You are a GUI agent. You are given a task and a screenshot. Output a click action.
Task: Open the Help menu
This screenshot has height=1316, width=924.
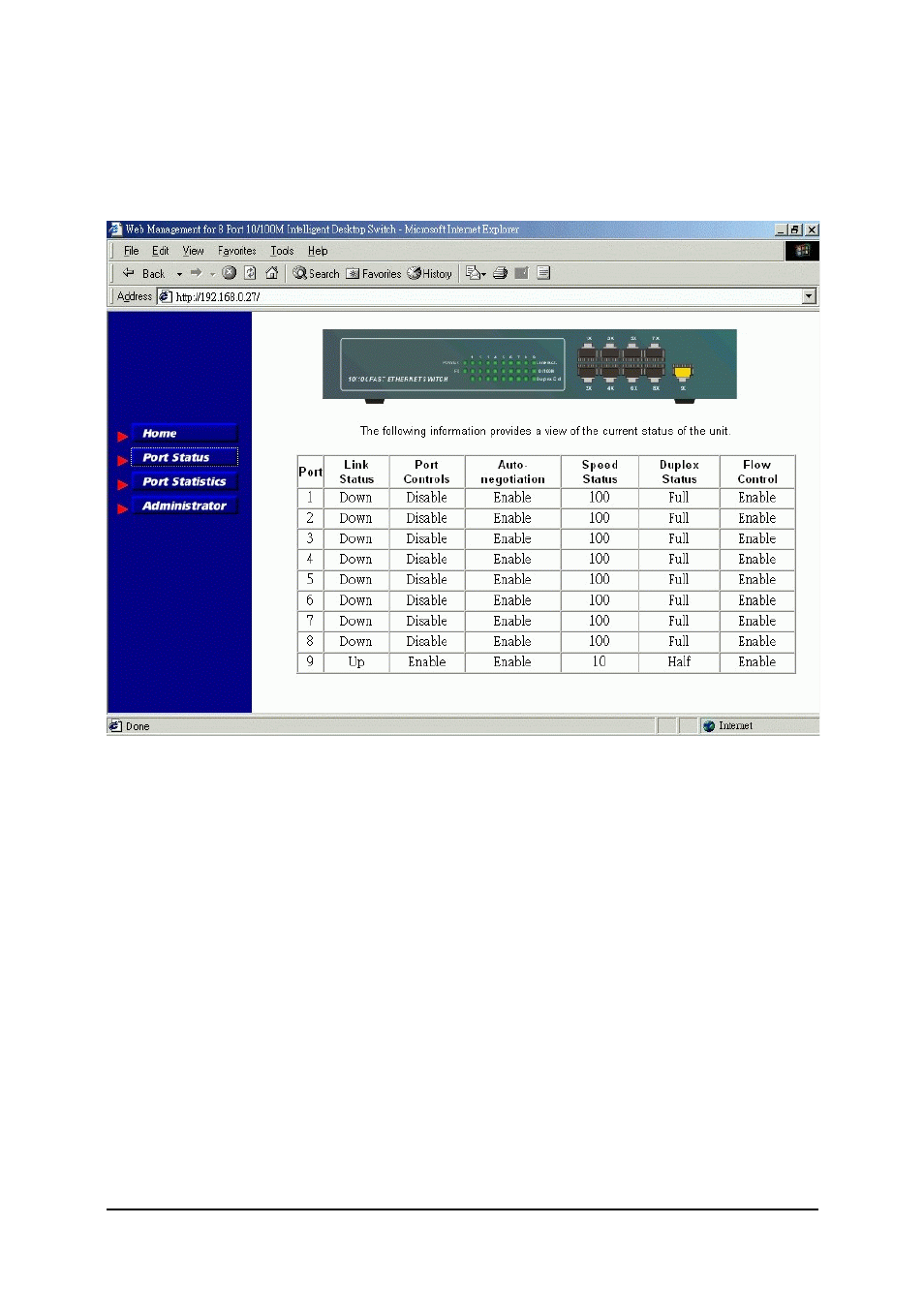click(318, 251)
